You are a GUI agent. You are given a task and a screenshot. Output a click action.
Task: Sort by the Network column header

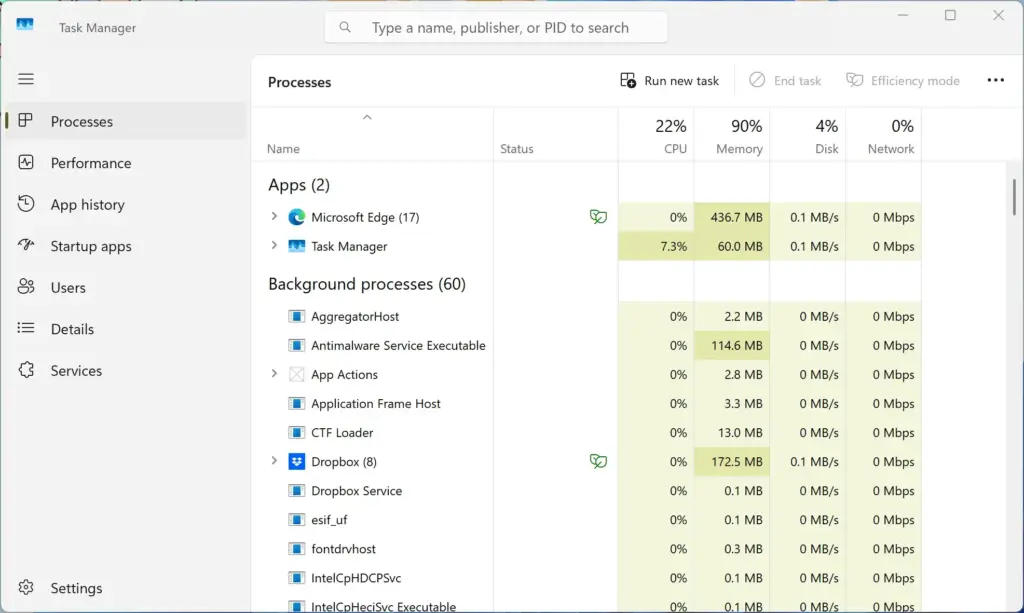[x=884, y=134]
